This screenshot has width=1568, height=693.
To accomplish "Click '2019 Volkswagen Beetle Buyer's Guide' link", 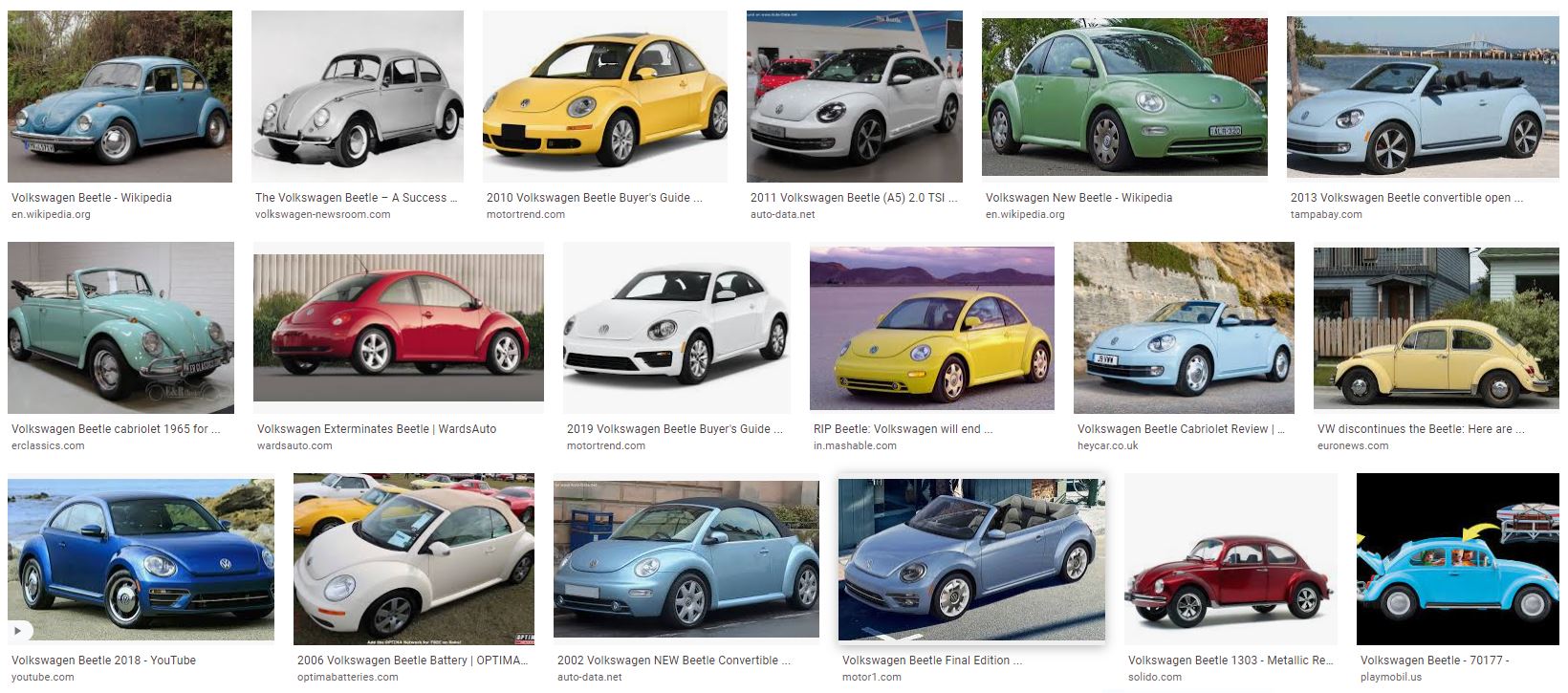I will pos(675,429).
